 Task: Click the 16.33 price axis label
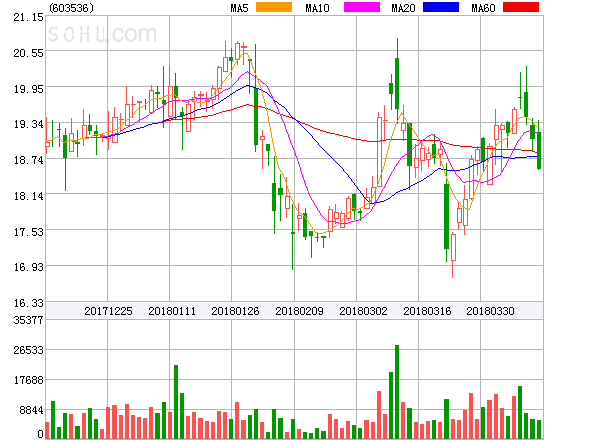tap(28, 303)
